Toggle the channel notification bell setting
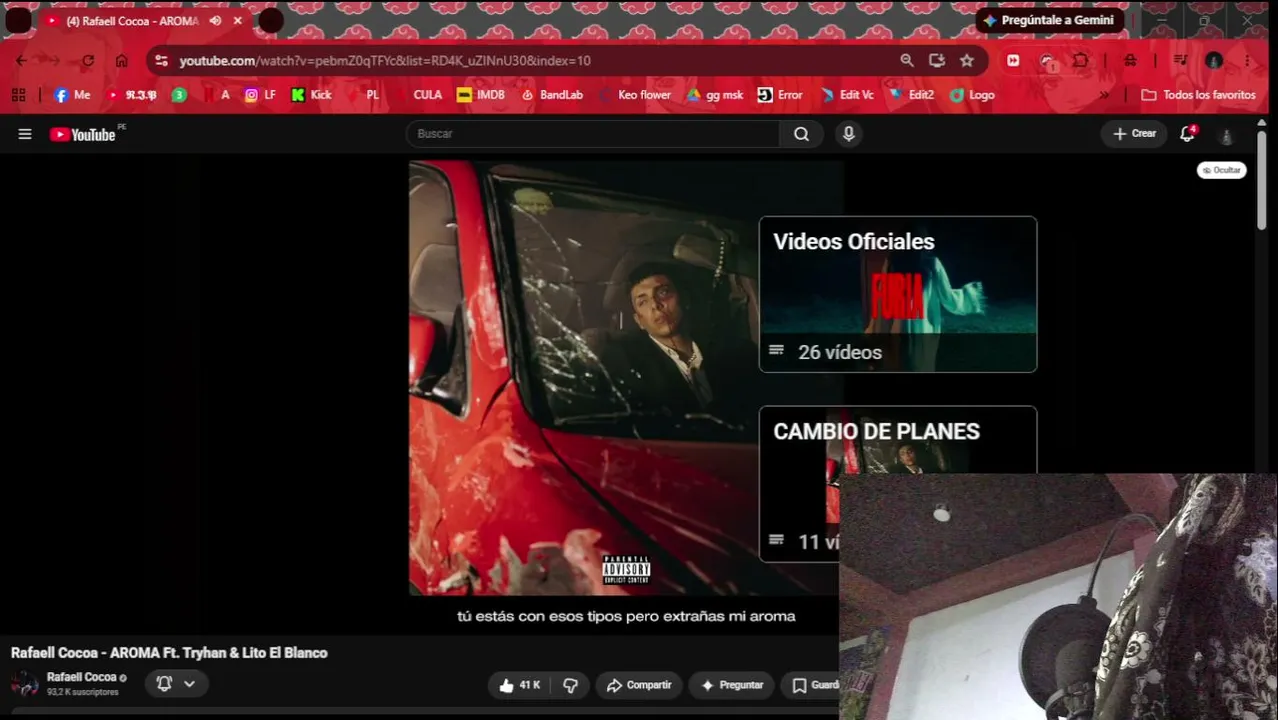 [x=164, y=683]
